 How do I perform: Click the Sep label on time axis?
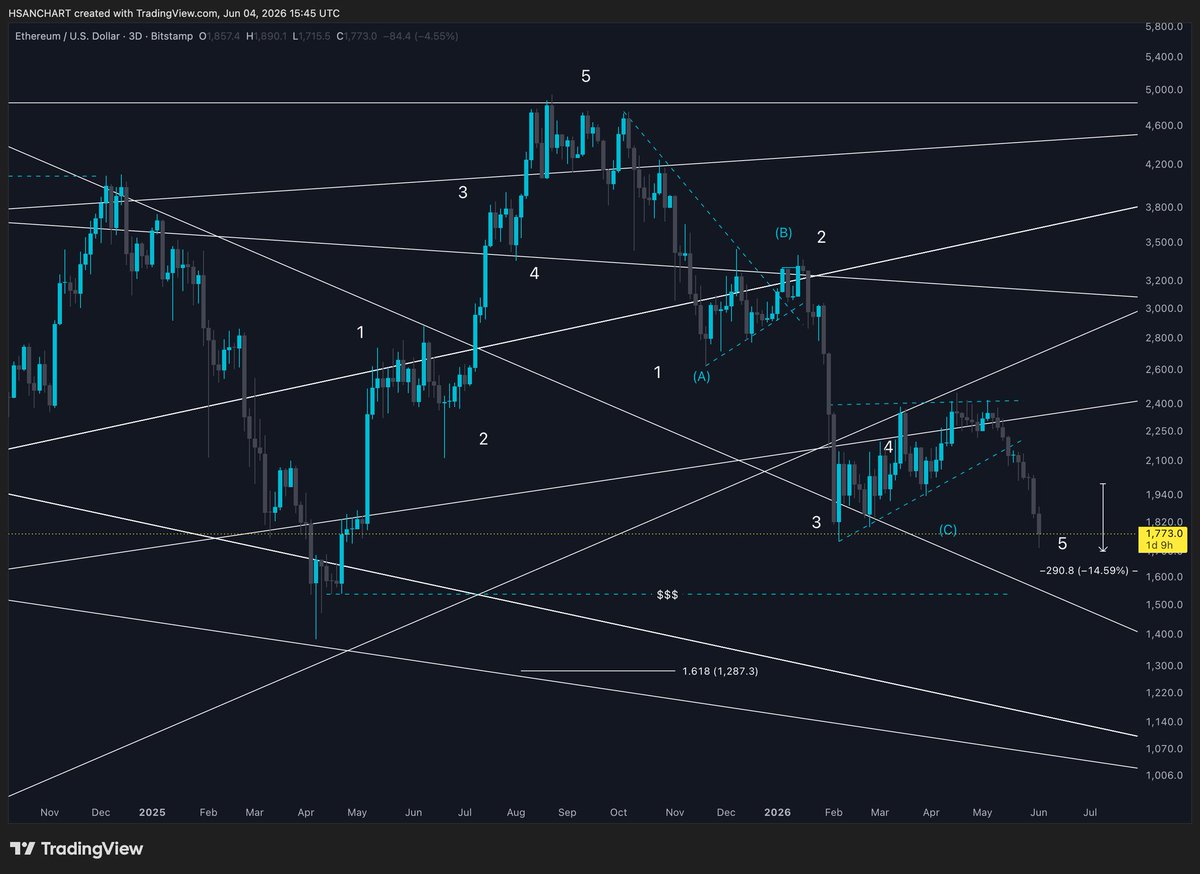pos(567,813)
